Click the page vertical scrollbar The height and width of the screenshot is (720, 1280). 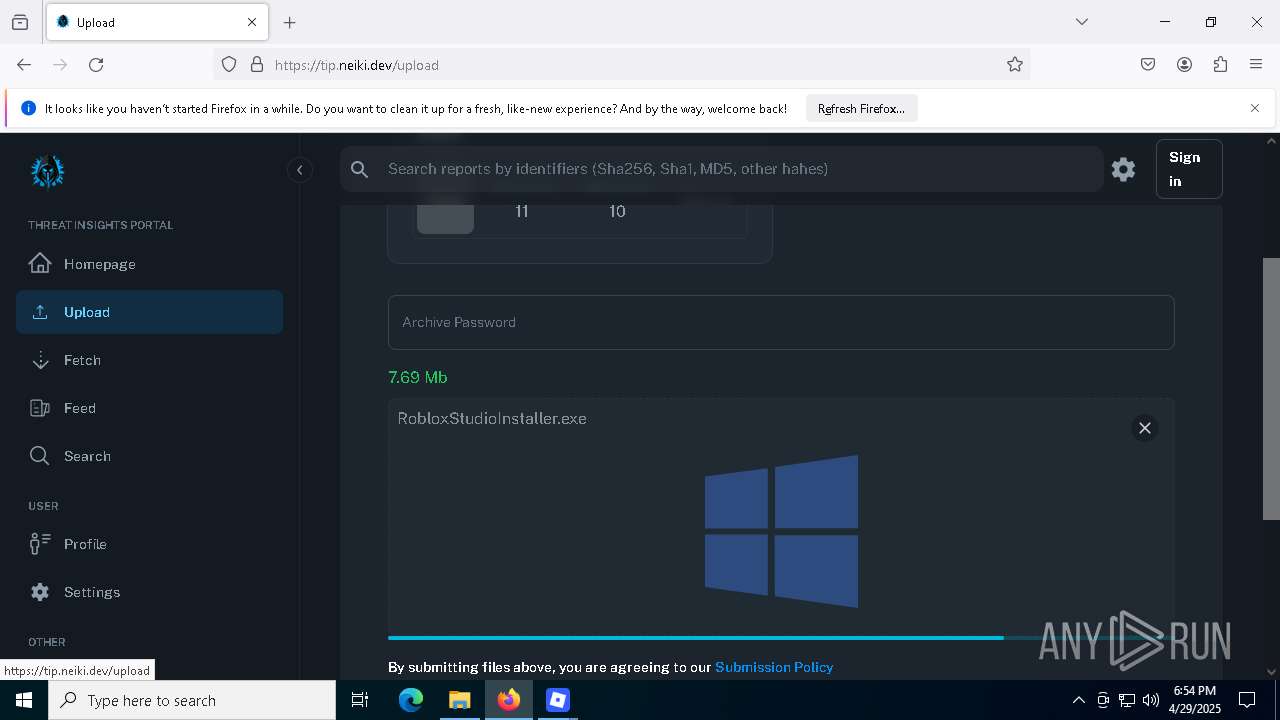coord(1271,389)
